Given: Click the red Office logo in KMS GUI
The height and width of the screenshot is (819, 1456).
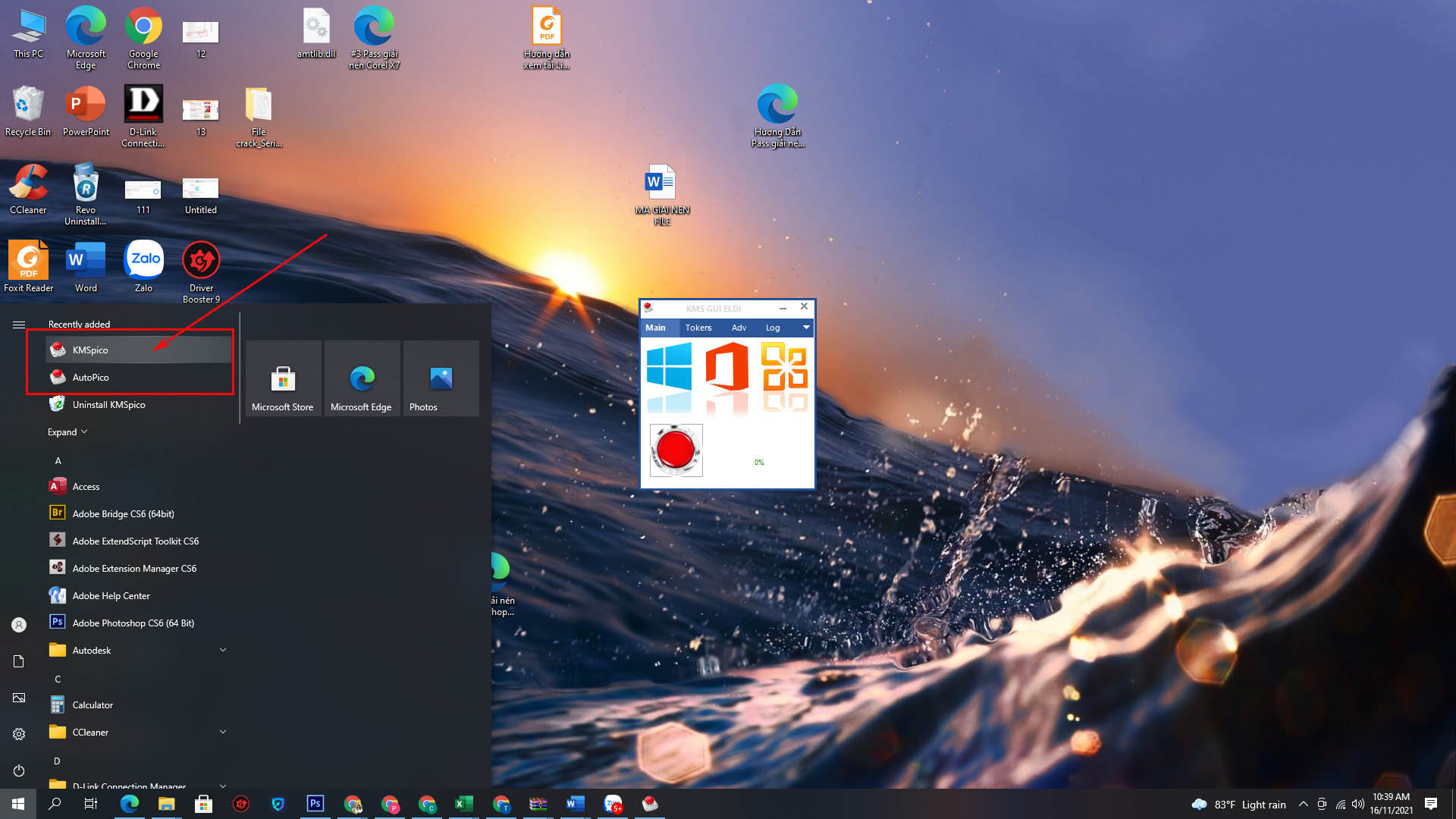Looking at the screenshot, I should [726, 366].
